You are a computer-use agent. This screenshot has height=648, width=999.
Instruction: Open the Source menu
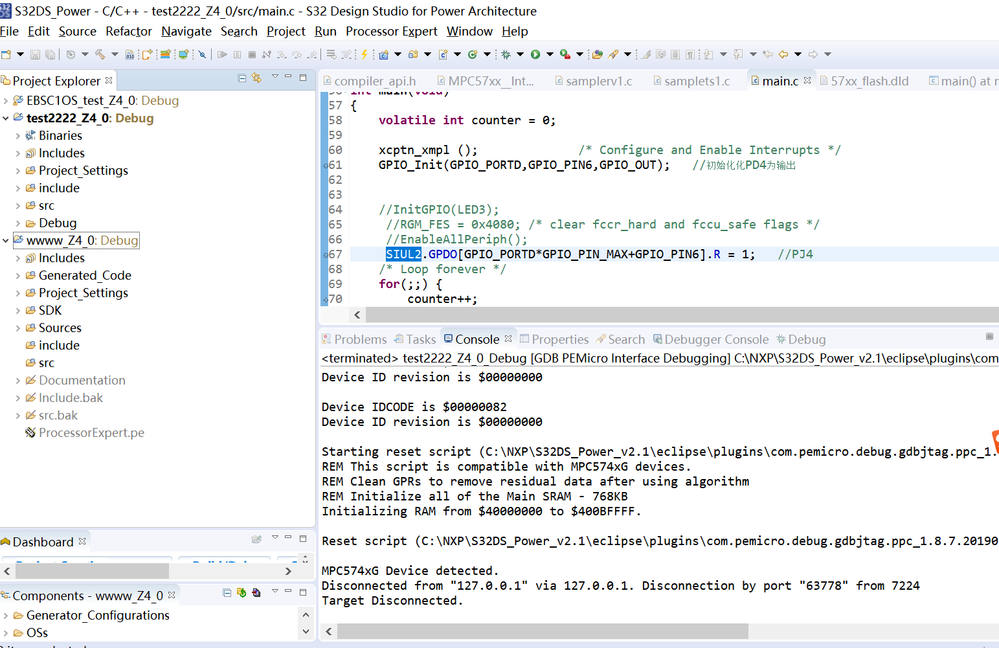[x=77, y=31]
